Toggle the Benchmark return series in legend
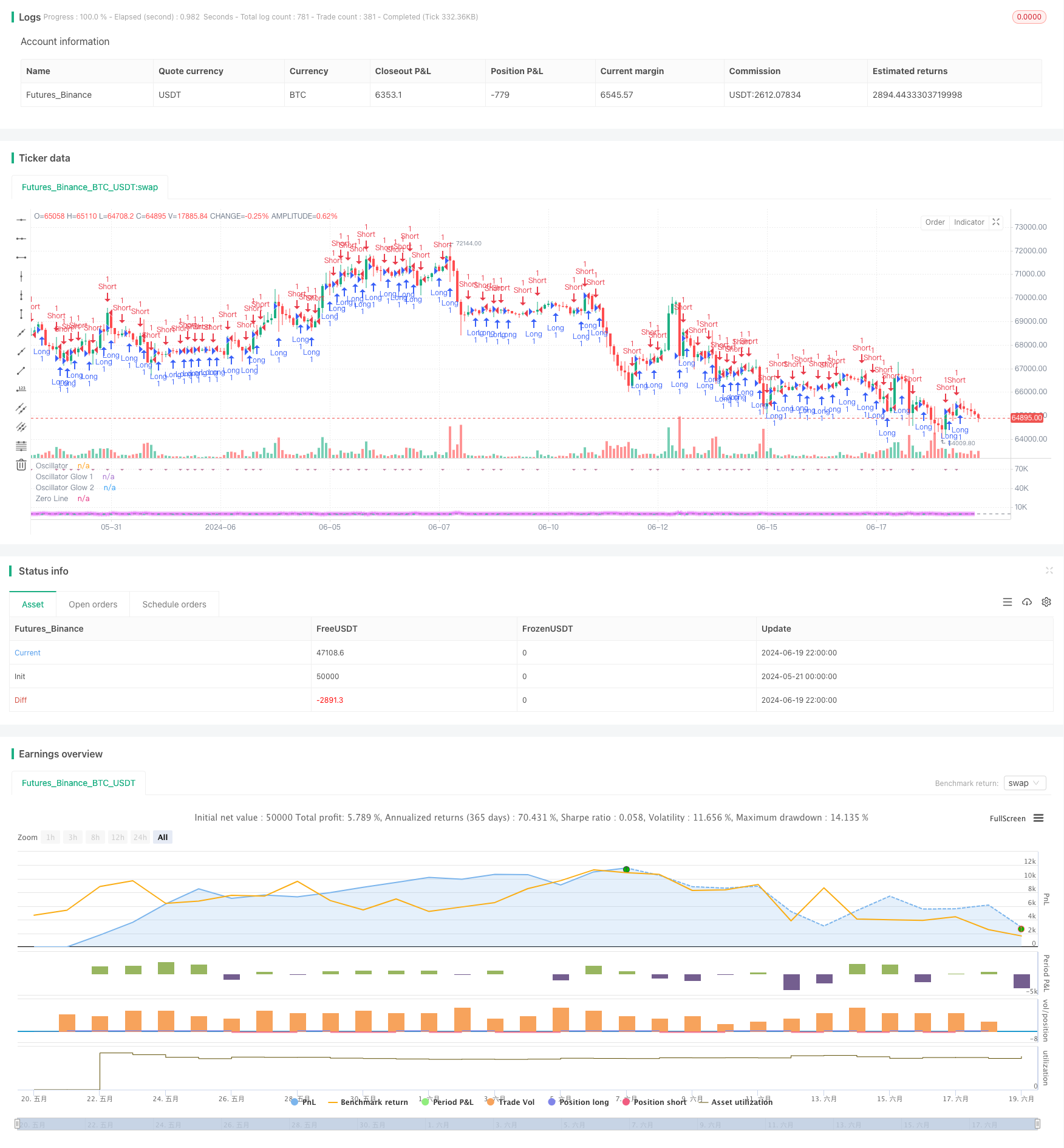 [368, 1102]
